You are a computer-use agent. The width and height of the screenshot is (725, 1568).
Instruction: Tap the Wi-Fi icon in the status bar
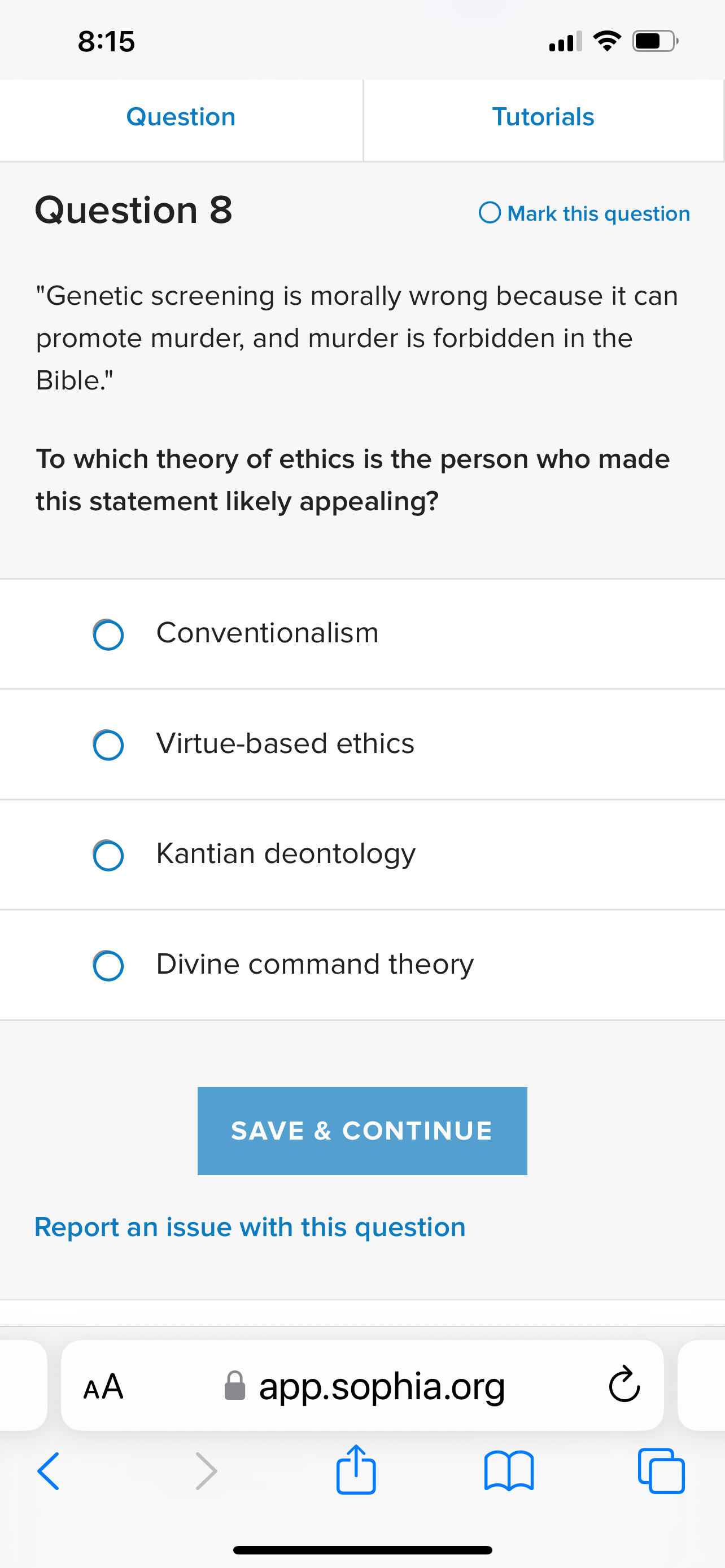click(x=606, y=40)
